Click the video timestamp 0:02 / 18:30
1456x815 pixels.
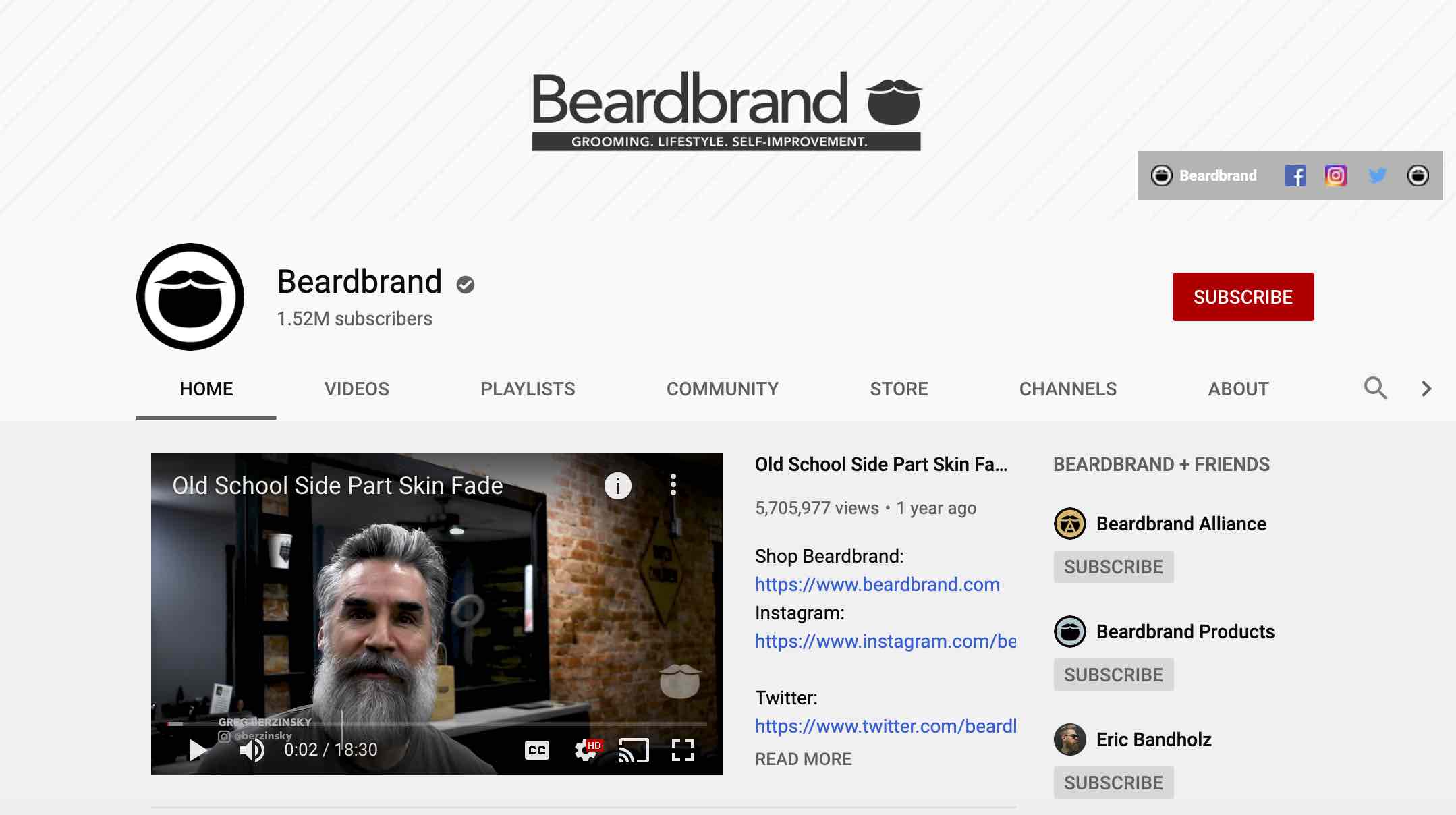tap(331, 750)
